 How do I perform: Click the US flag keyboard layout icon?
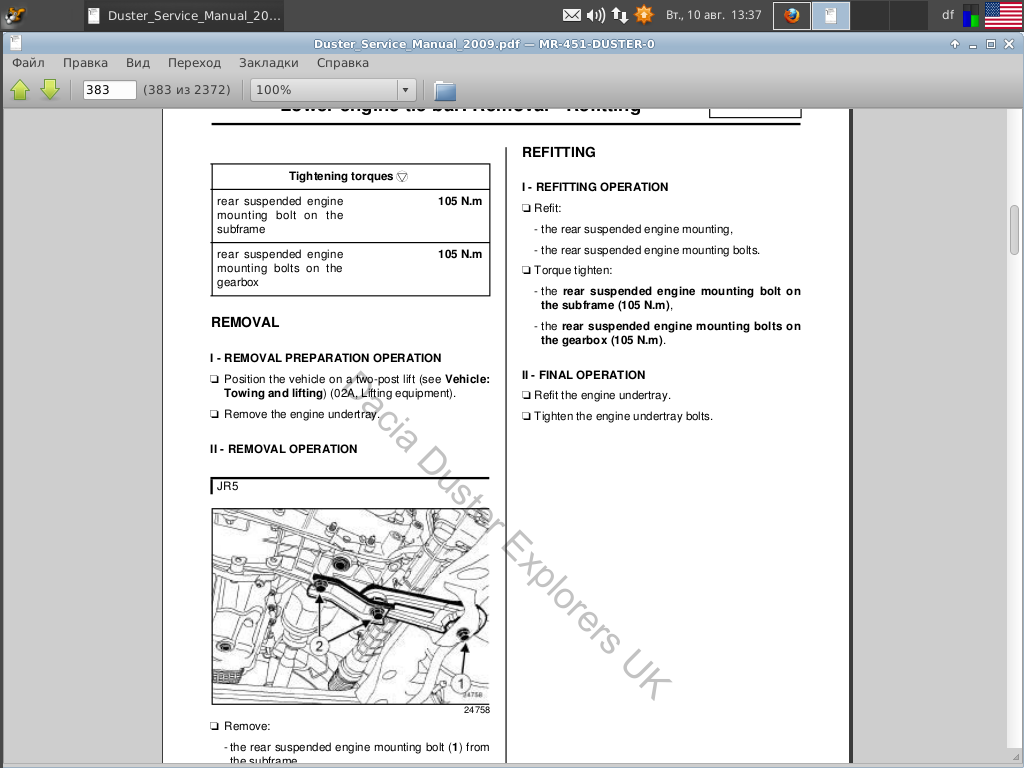1003,15
